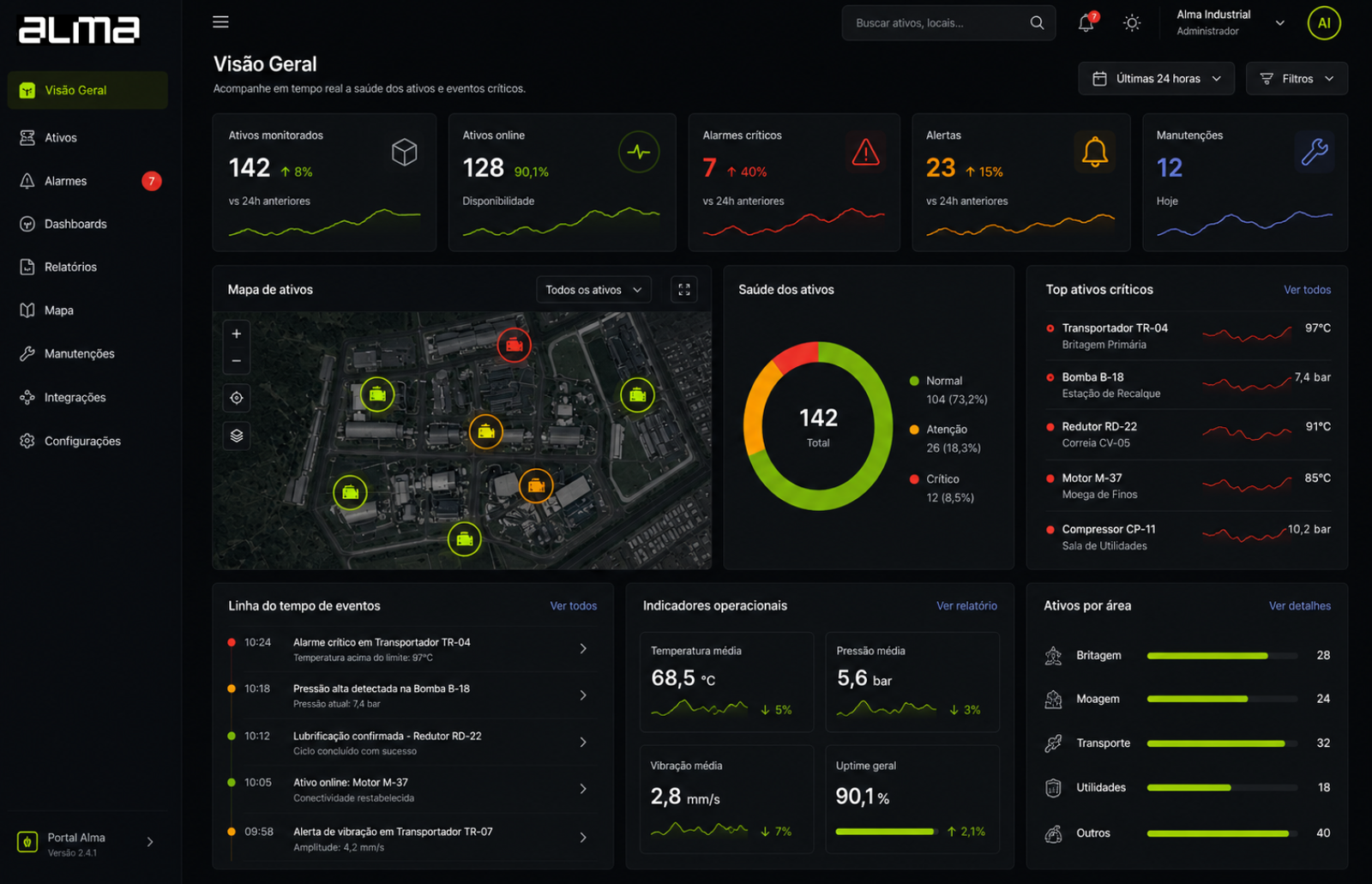Click the Utilidades area icon
Screen dimensions: 1372x884
click(1054, 788)
